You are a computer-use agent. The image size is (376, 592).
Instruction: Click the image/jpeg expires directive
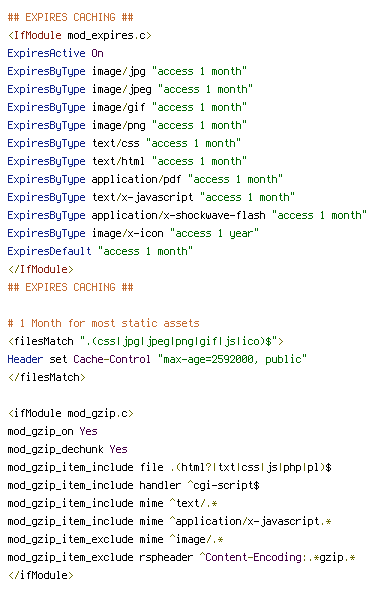coord(130,89)
